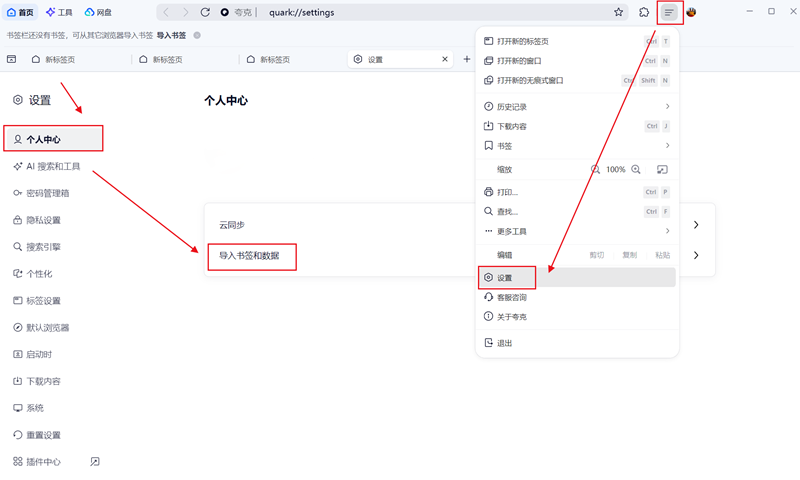Image resolution: width=800 pixels, height=480 pixels.
Task: Open plugin center external link icon
Action: (x=95, y=462)
